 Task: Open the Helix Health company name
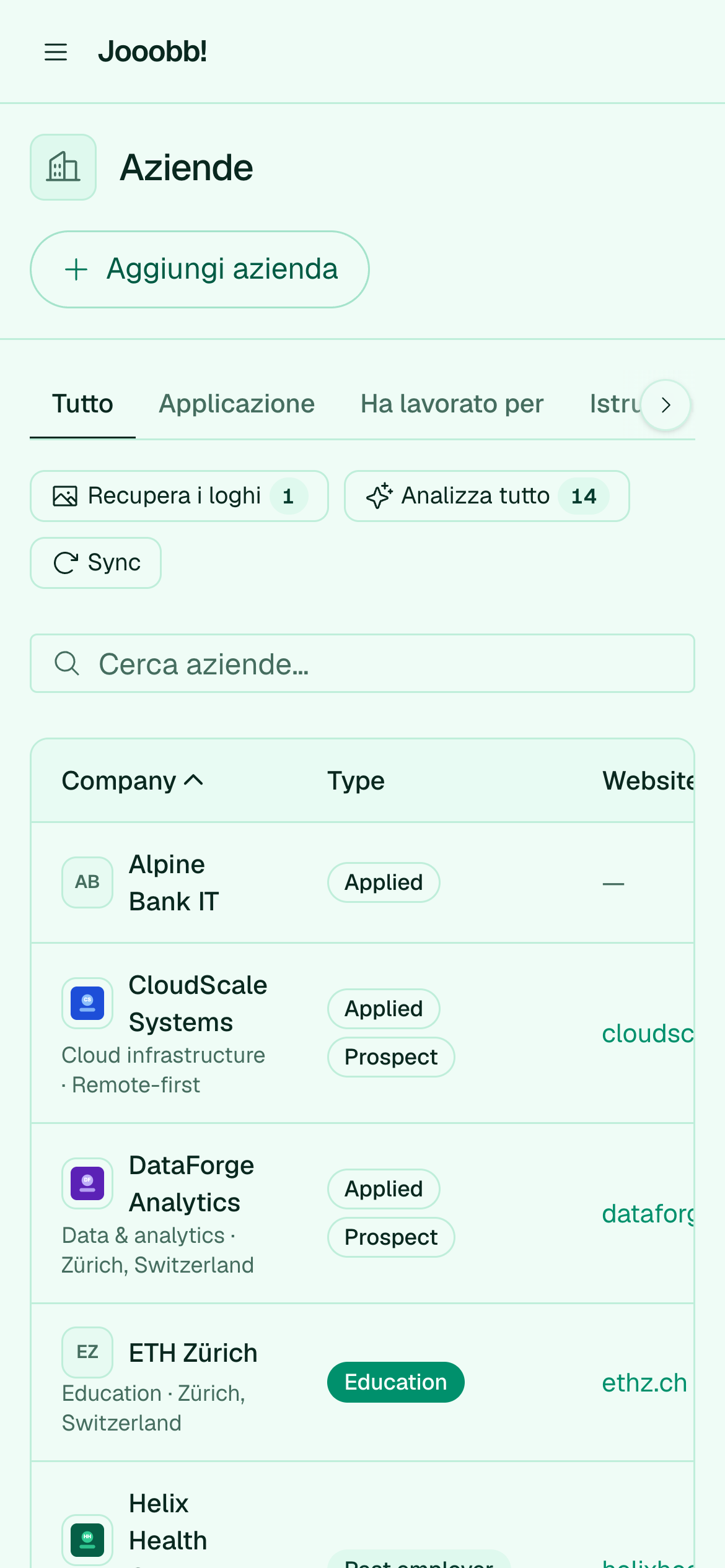pos(168,1522)
